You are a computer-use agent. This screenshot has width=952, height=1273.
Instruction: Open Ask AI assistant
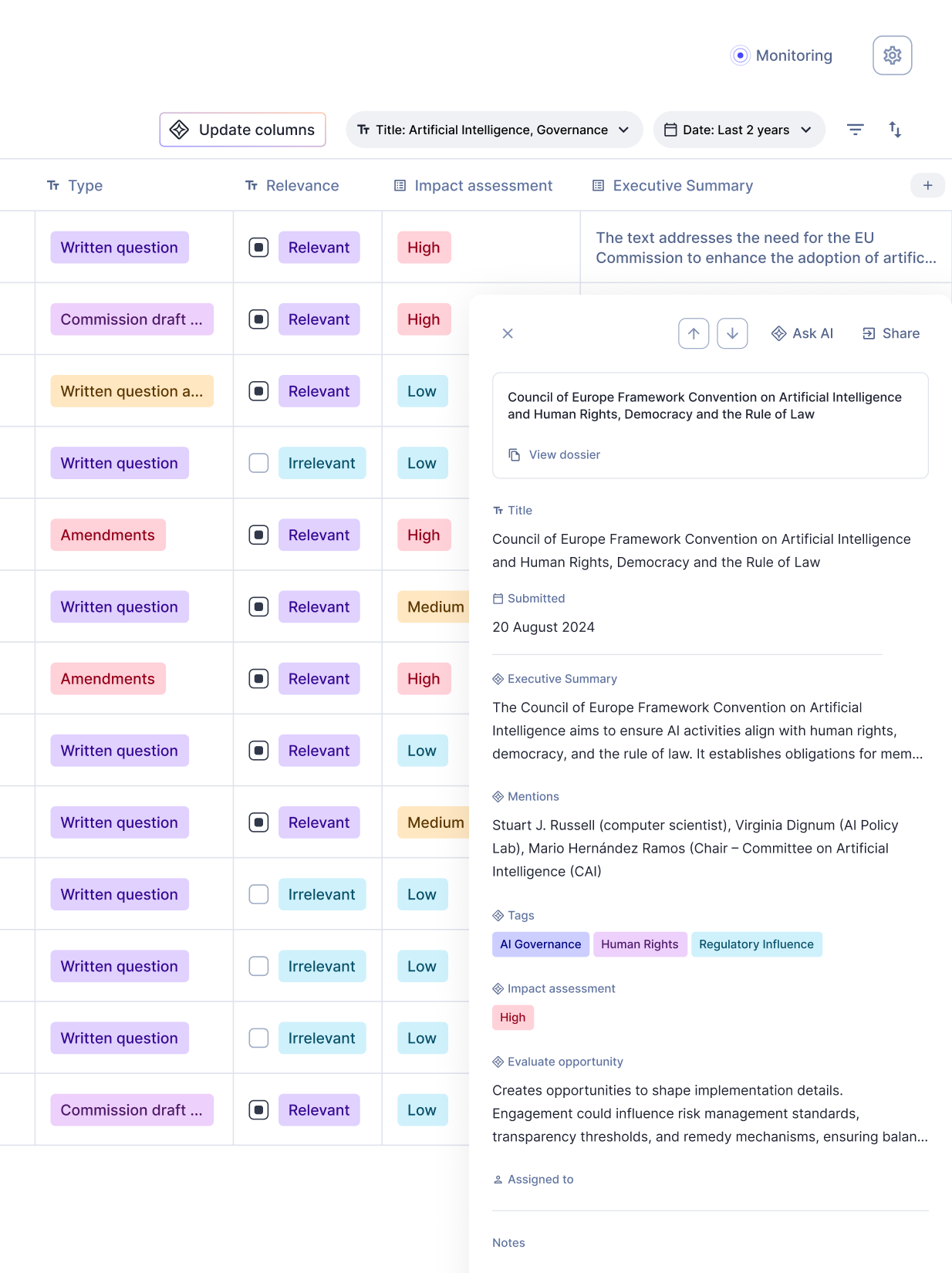click(802, 333)
